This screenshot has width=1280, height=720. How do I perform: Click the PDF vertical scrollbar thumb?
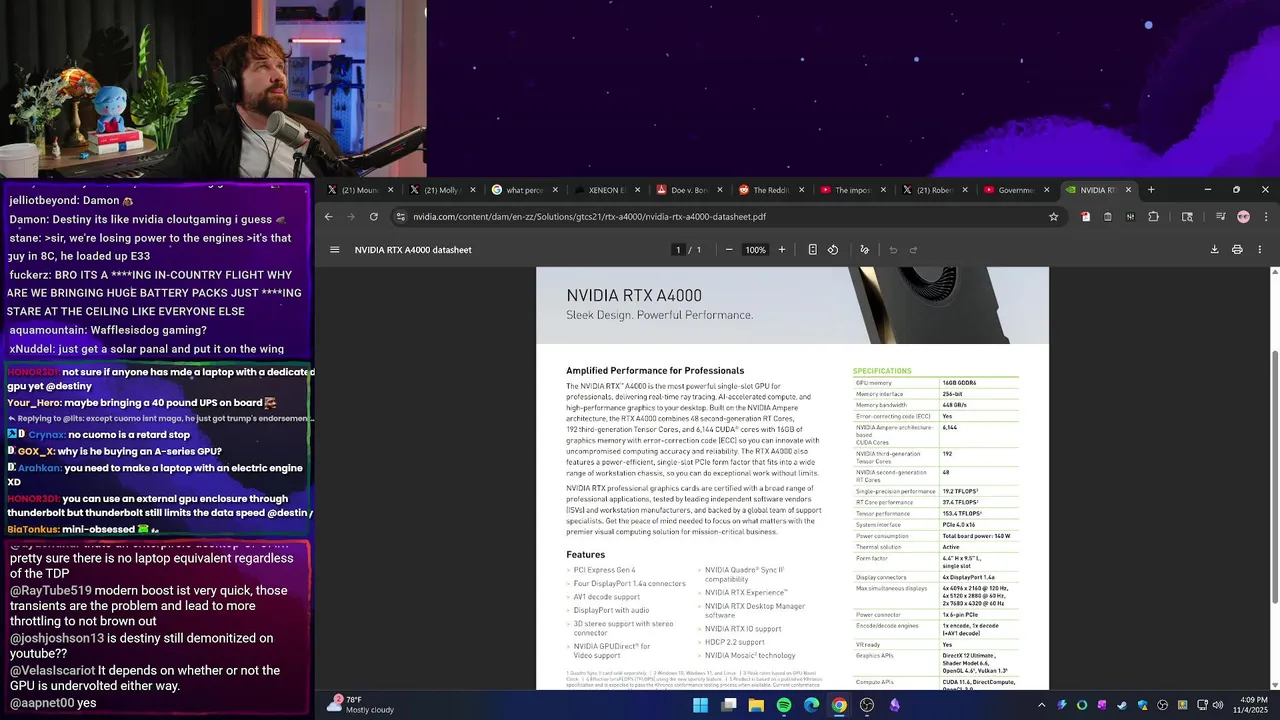point(1275,475)
